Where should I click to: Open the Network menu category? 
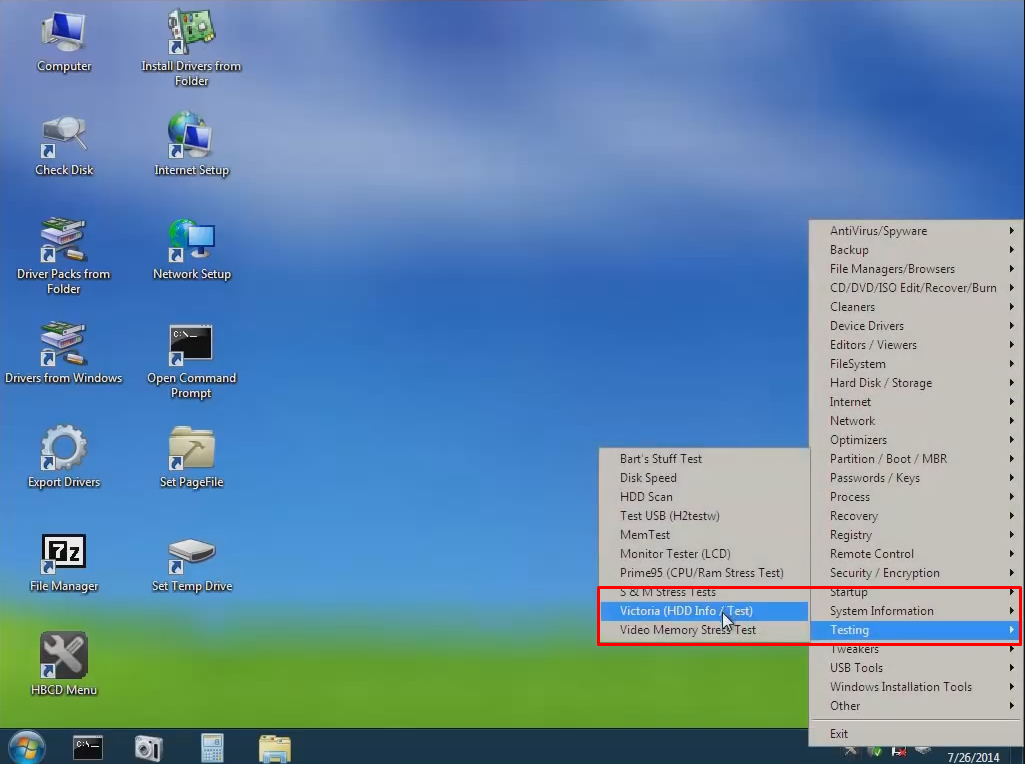915,420
